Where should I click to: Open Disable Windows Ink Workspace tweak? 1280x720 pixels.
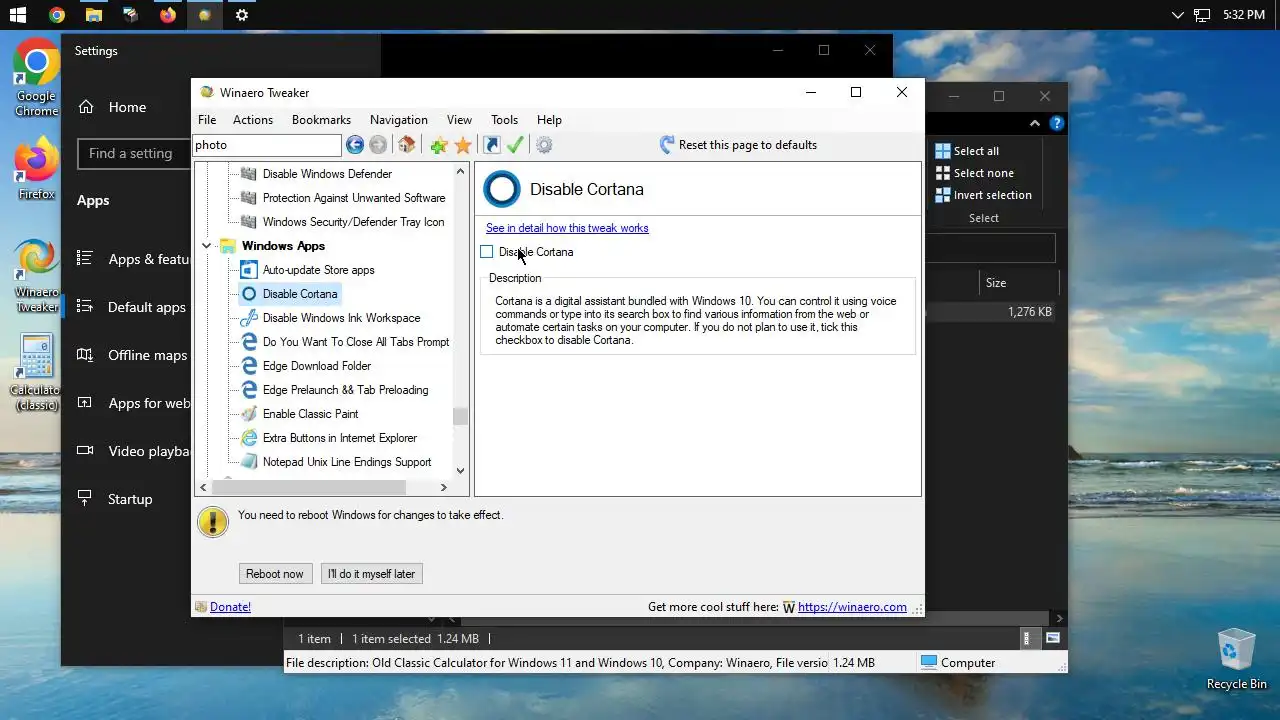point(341,318)
